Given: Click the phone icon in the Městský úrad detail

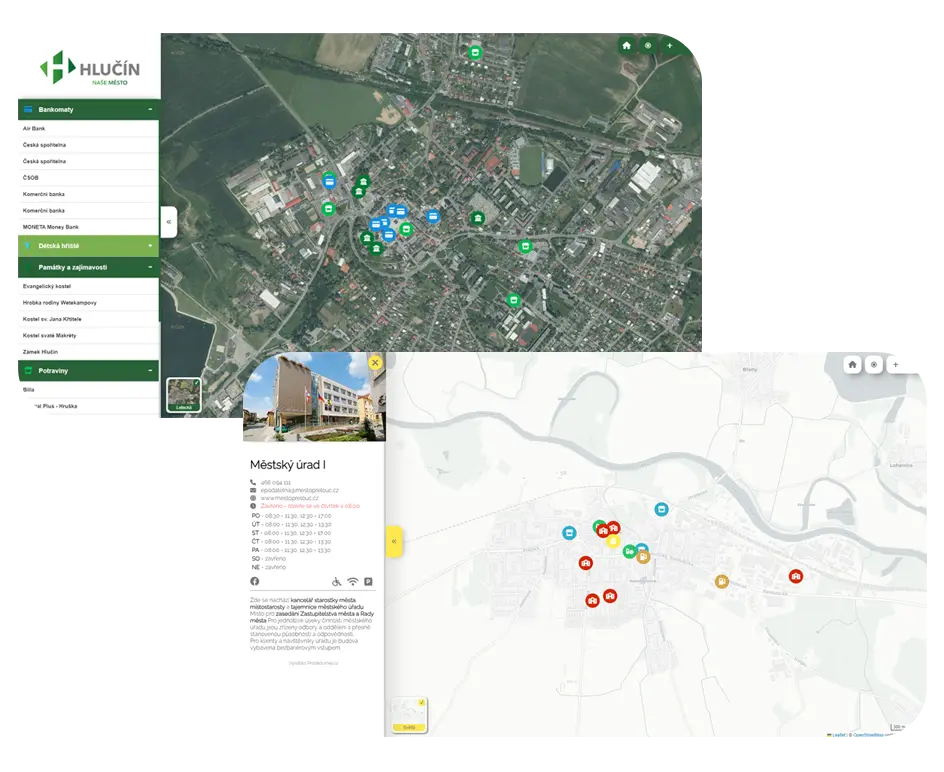Looking at the screenshot, I should 253,482.
